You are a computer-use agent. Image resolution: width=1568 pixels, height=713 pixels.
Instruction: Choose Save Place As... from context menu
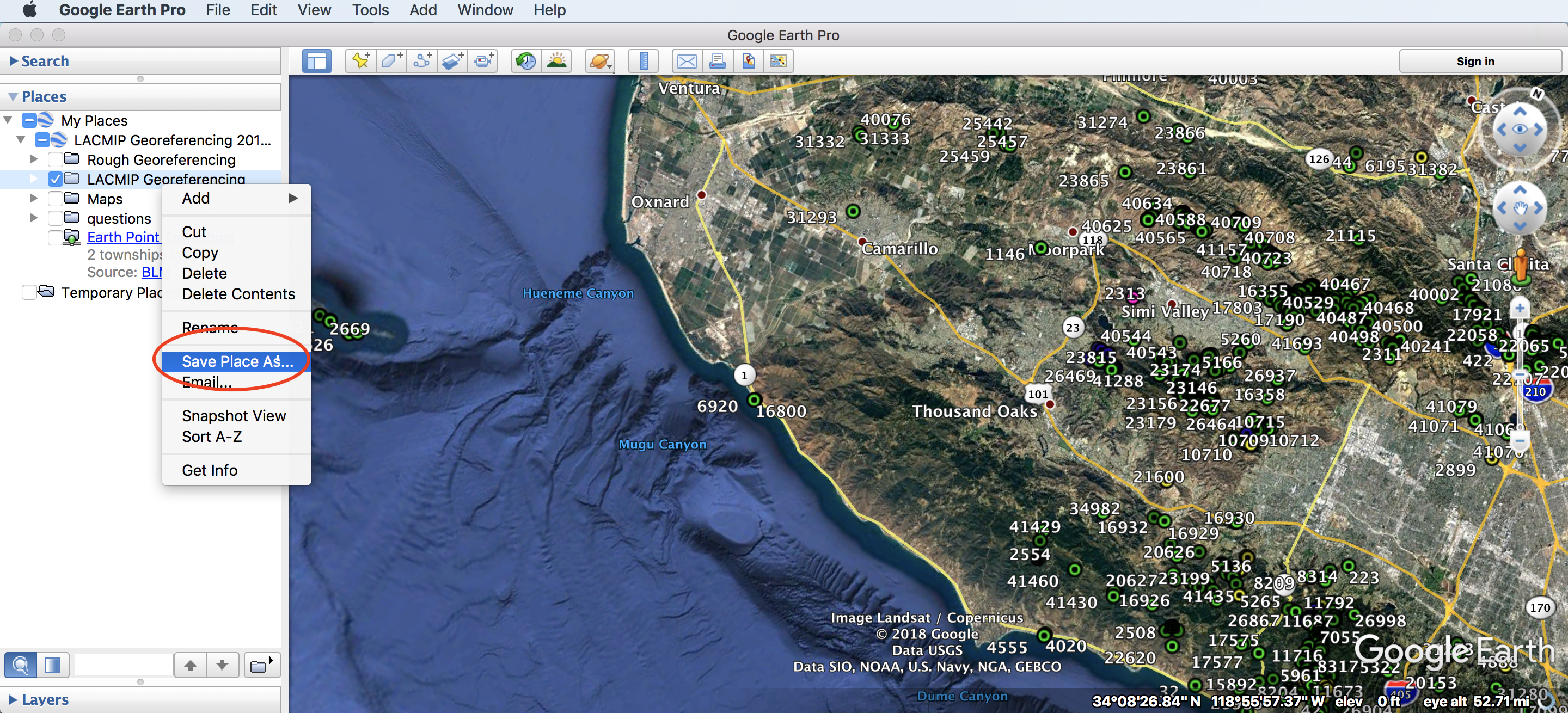click(237, 361)
